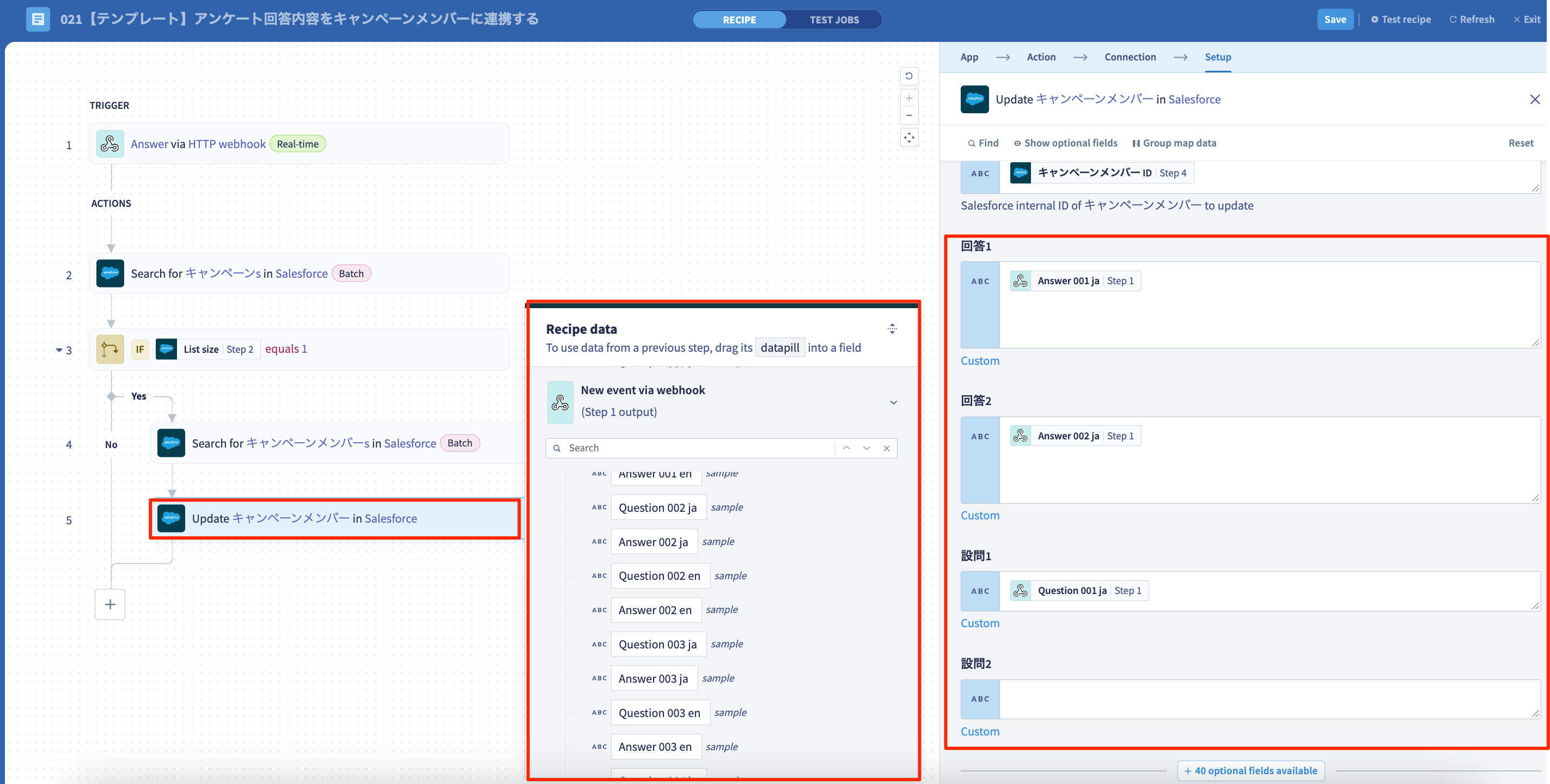Select Question 002 en datapill
This screenshot has width=1550, height=784.
pos(660,576)
